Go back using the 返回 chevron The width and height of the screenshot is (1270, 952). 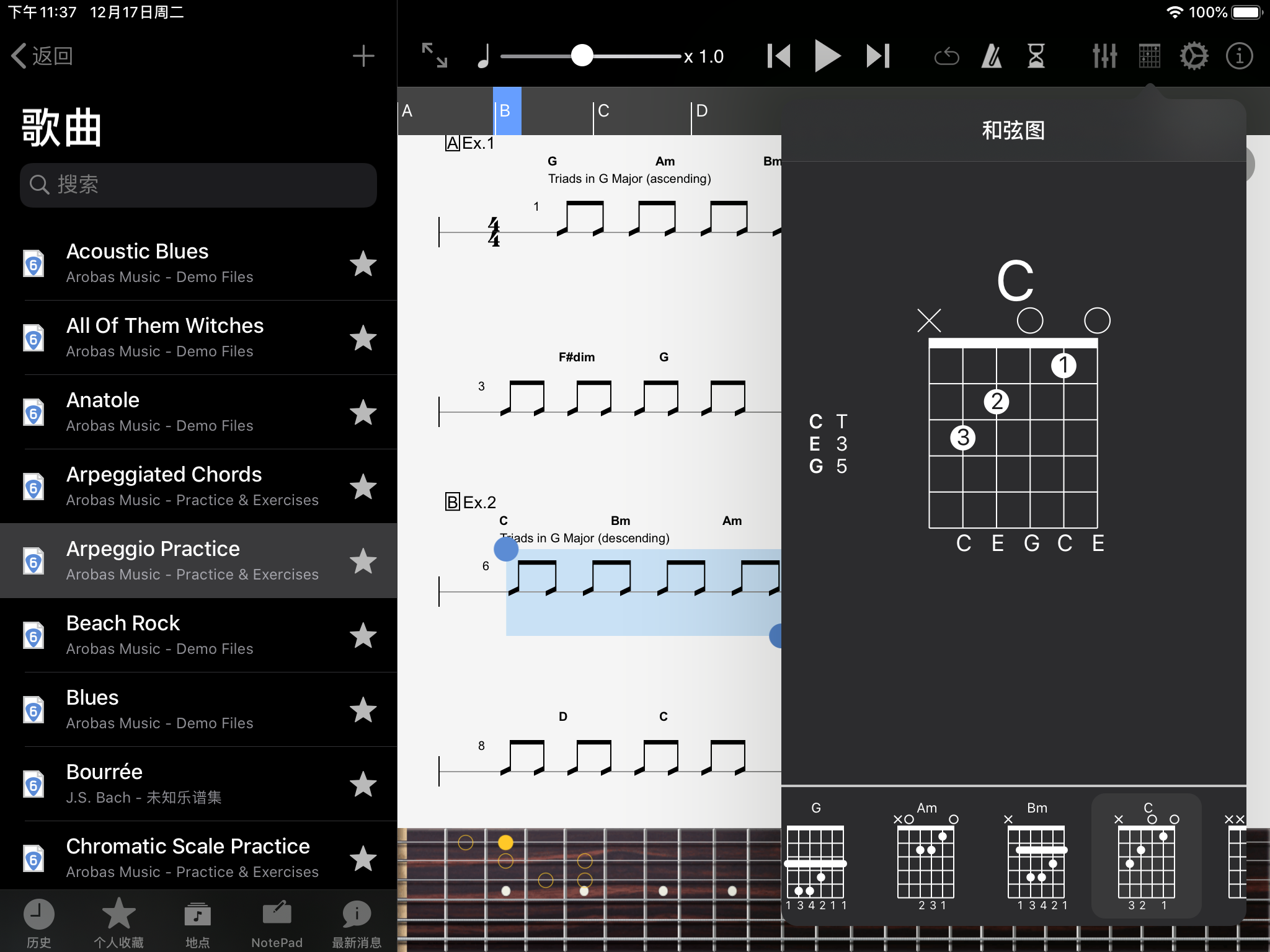42,56
